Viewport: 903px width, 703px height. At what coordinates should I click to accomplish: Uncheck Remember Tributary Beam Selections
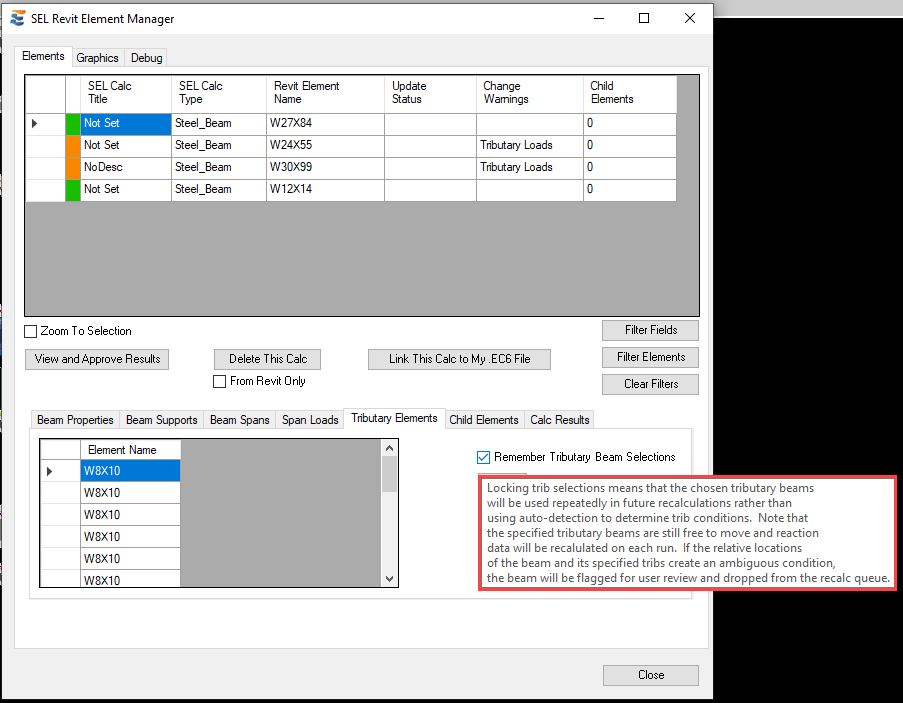point(483,457)
